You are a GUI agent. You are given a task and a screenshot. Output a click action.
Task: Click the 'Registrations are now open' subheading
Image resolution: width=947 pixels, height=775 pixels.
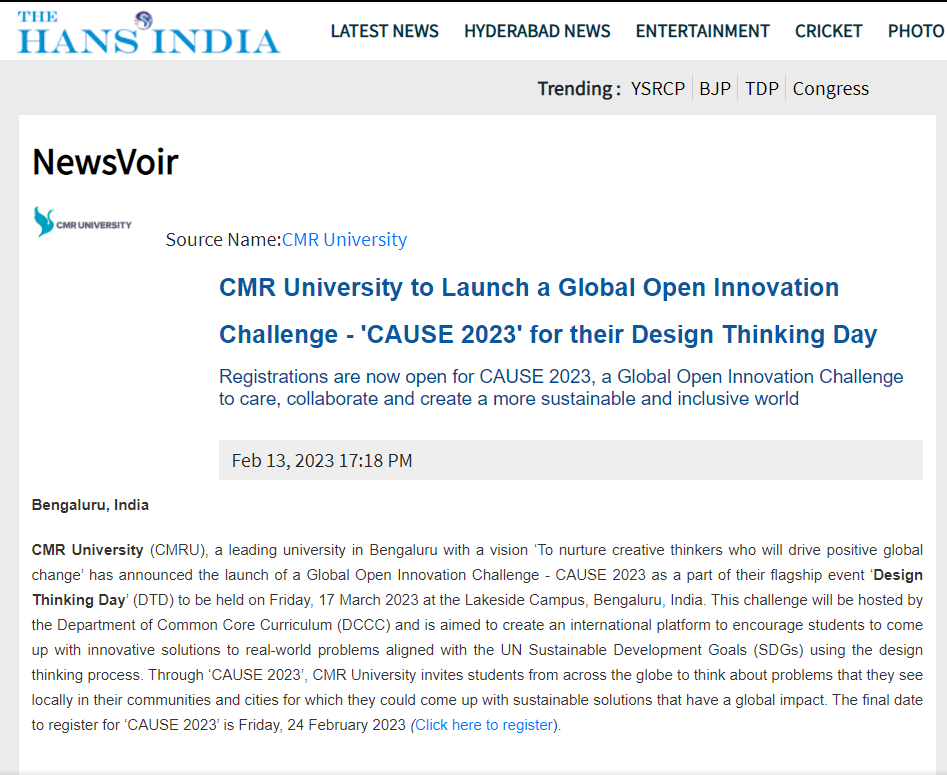(560, 388)
